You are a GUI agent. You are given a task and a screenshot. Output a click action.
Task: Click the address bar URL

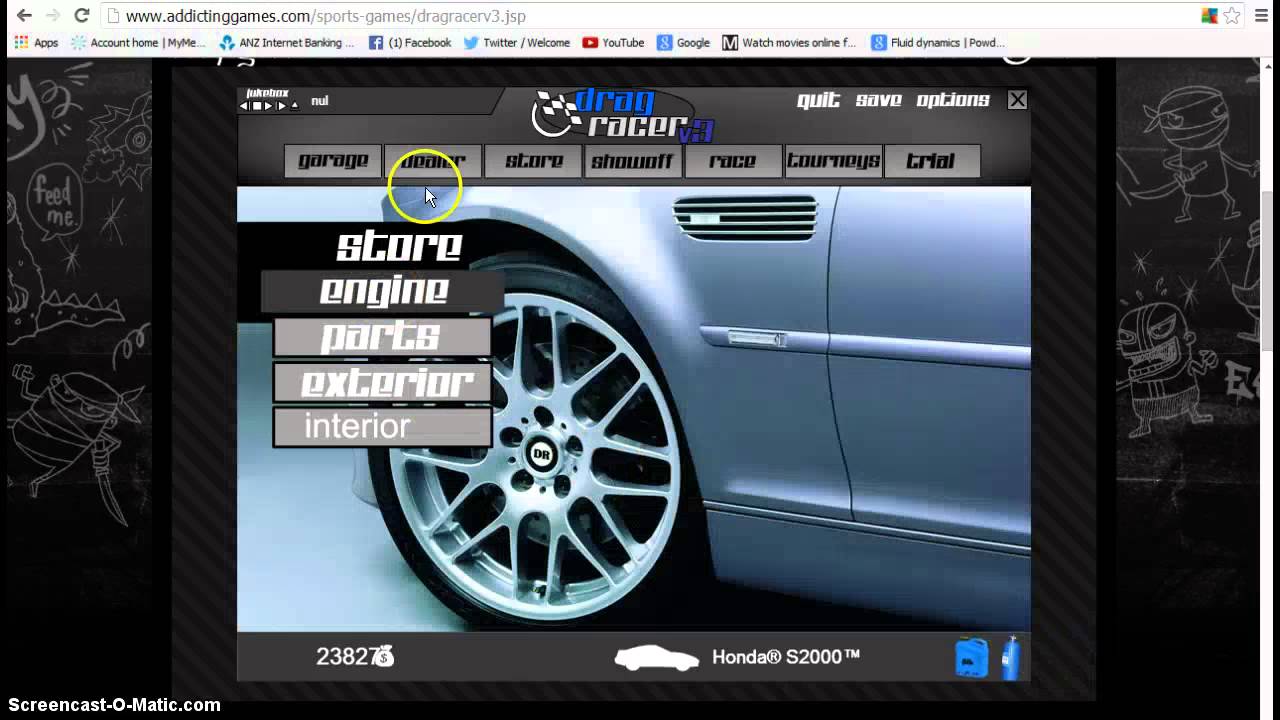point(326,16)
